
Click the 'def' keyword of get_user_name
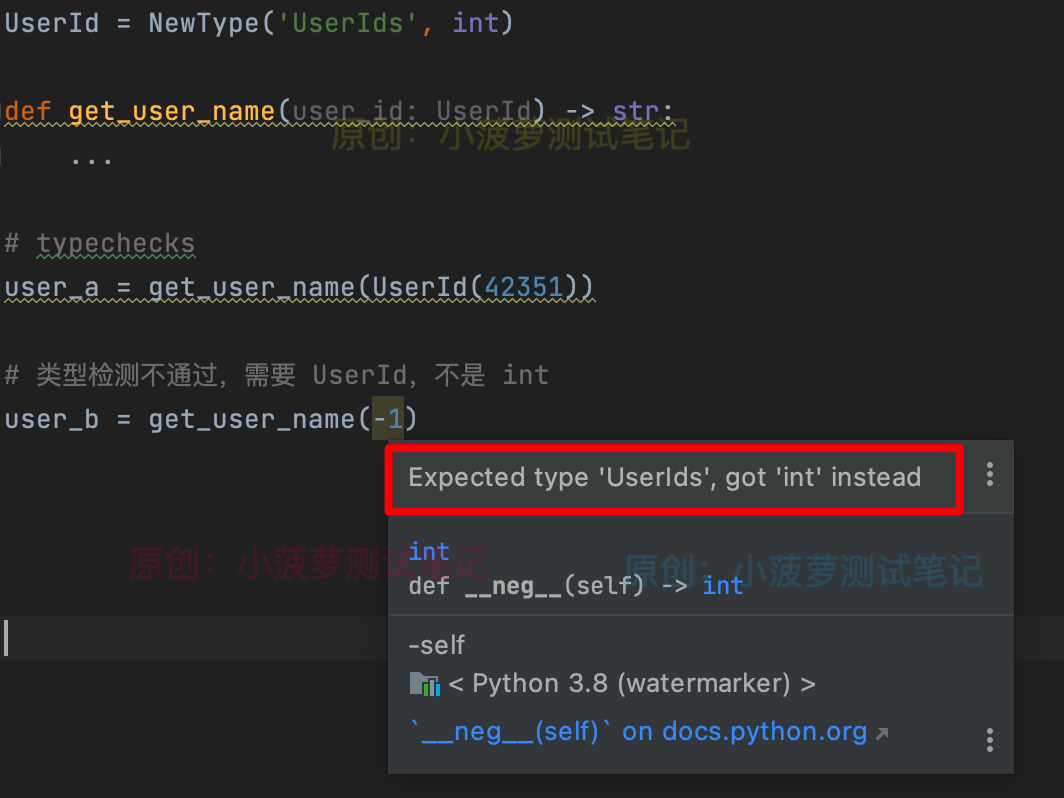click(x=27, y=111)
